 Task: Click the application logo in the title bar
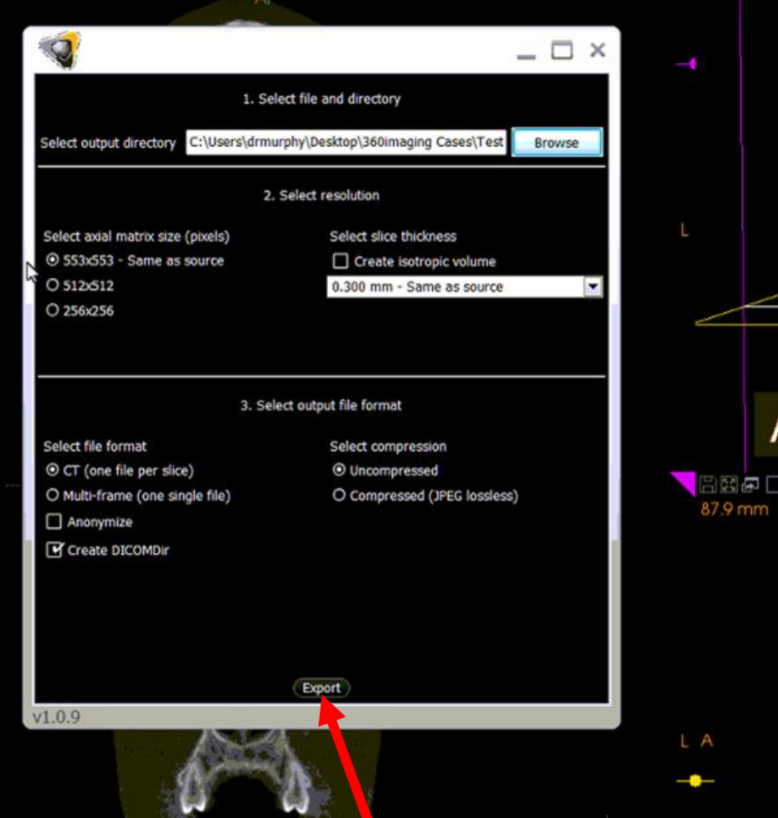(60, 50)
